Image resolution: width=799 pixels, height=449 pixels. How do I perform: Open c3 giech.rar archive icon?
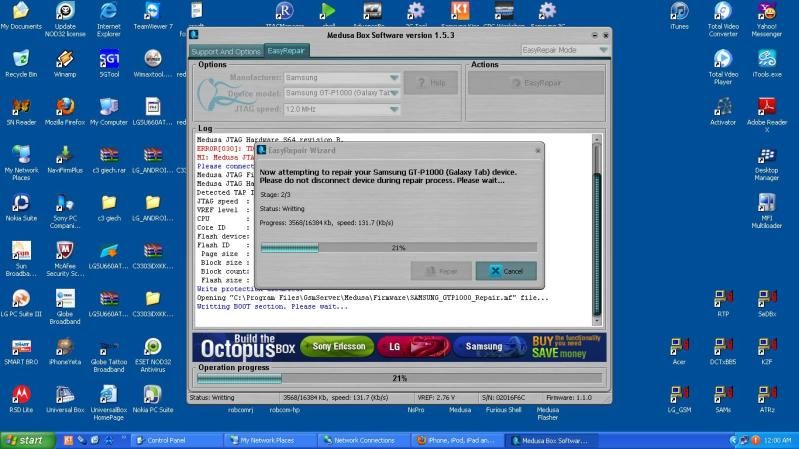(x=109, y=159)
